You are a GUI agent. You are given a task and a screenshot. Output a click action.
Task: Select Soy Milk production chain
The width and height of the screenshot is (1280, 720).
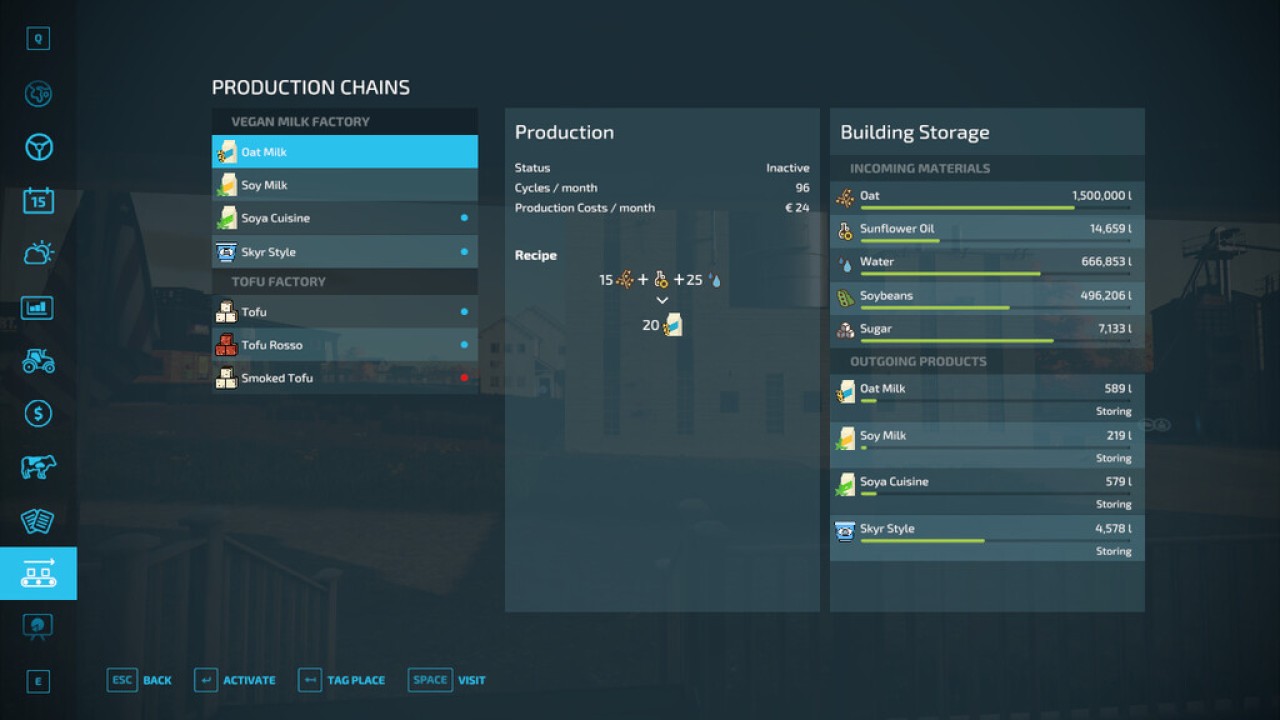click(x=345, y=185)
